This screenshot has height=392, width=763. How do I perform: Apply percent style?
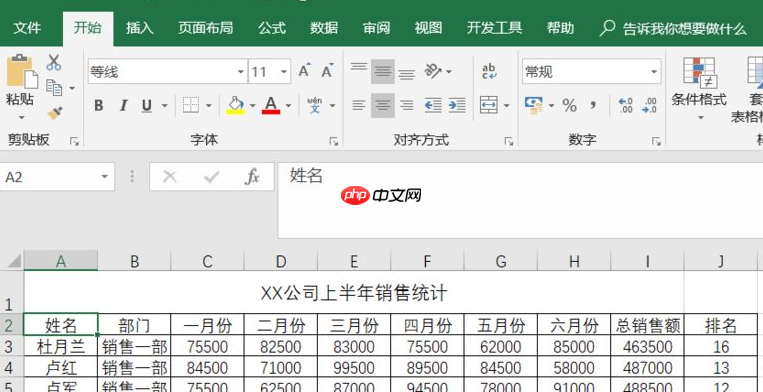click(569, 105)
